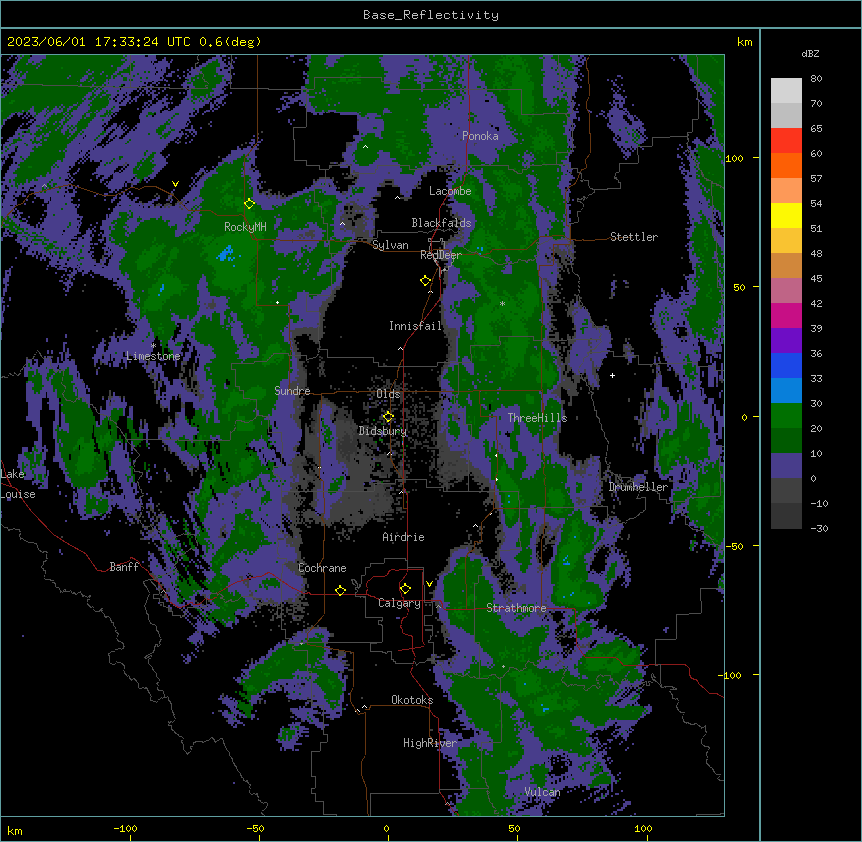
Task: Click the yellow diamond marker above RockyMH
Action: [x=250, y=204]
